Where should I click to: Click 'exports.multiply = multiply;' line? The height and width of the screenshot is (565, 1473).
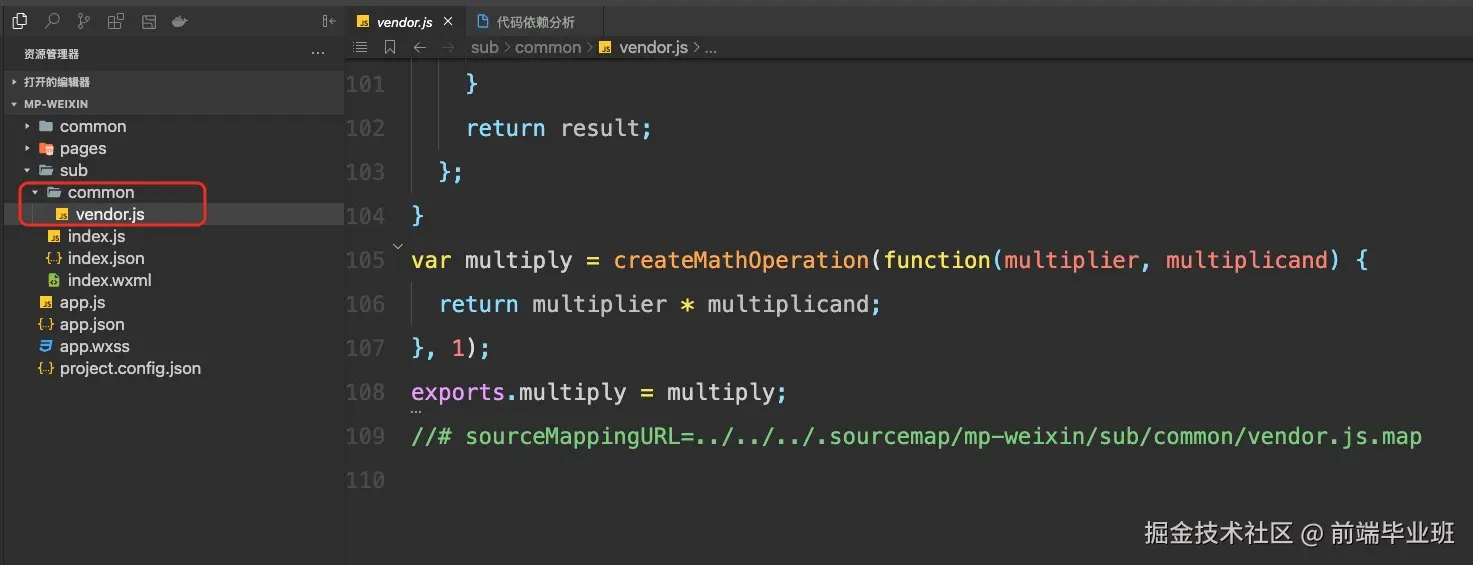click(x=599, y=392)
